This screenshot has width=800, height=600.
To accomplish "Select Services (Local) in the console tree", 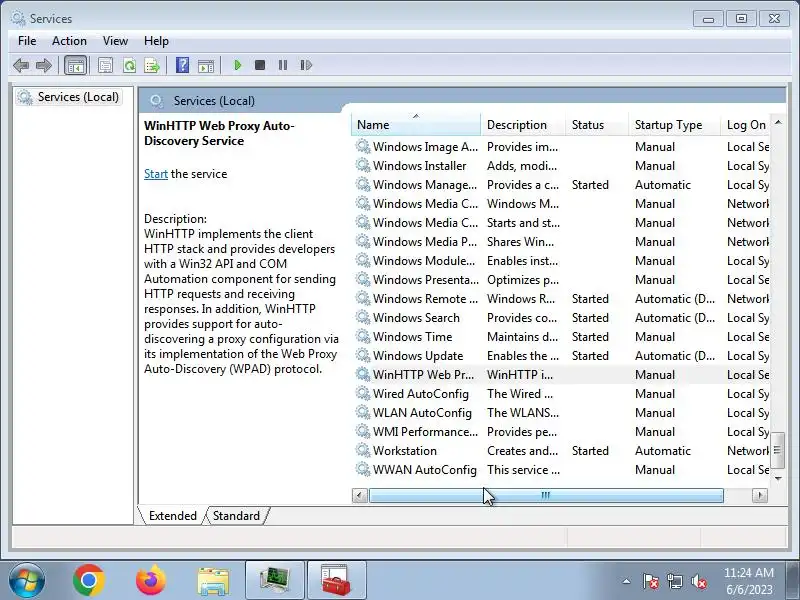I will click(68, 97).
